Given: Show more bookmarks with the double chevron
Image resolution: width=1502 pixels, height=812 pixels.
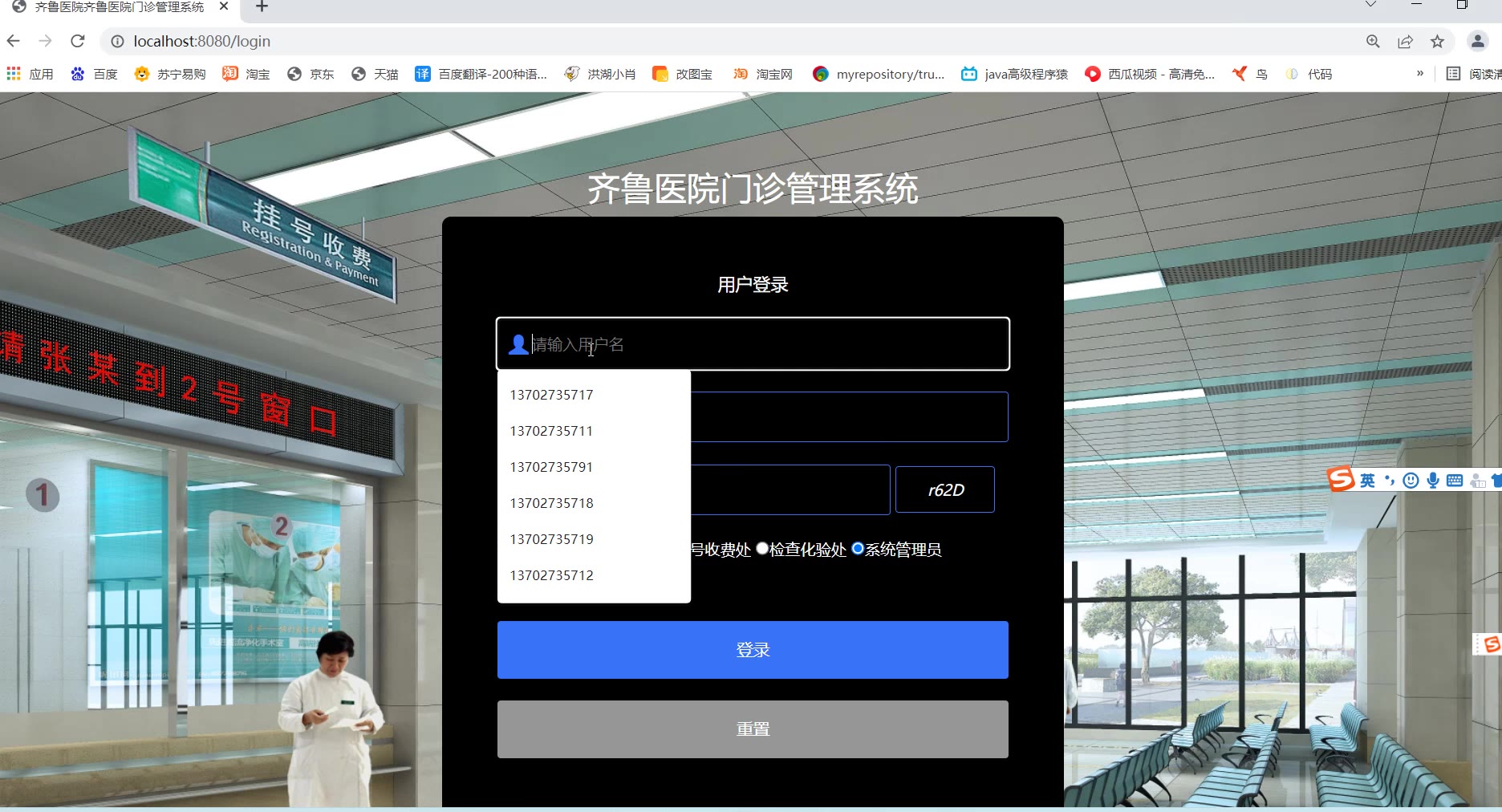Looking at the screenshot, I should (x=1420, y=74).
